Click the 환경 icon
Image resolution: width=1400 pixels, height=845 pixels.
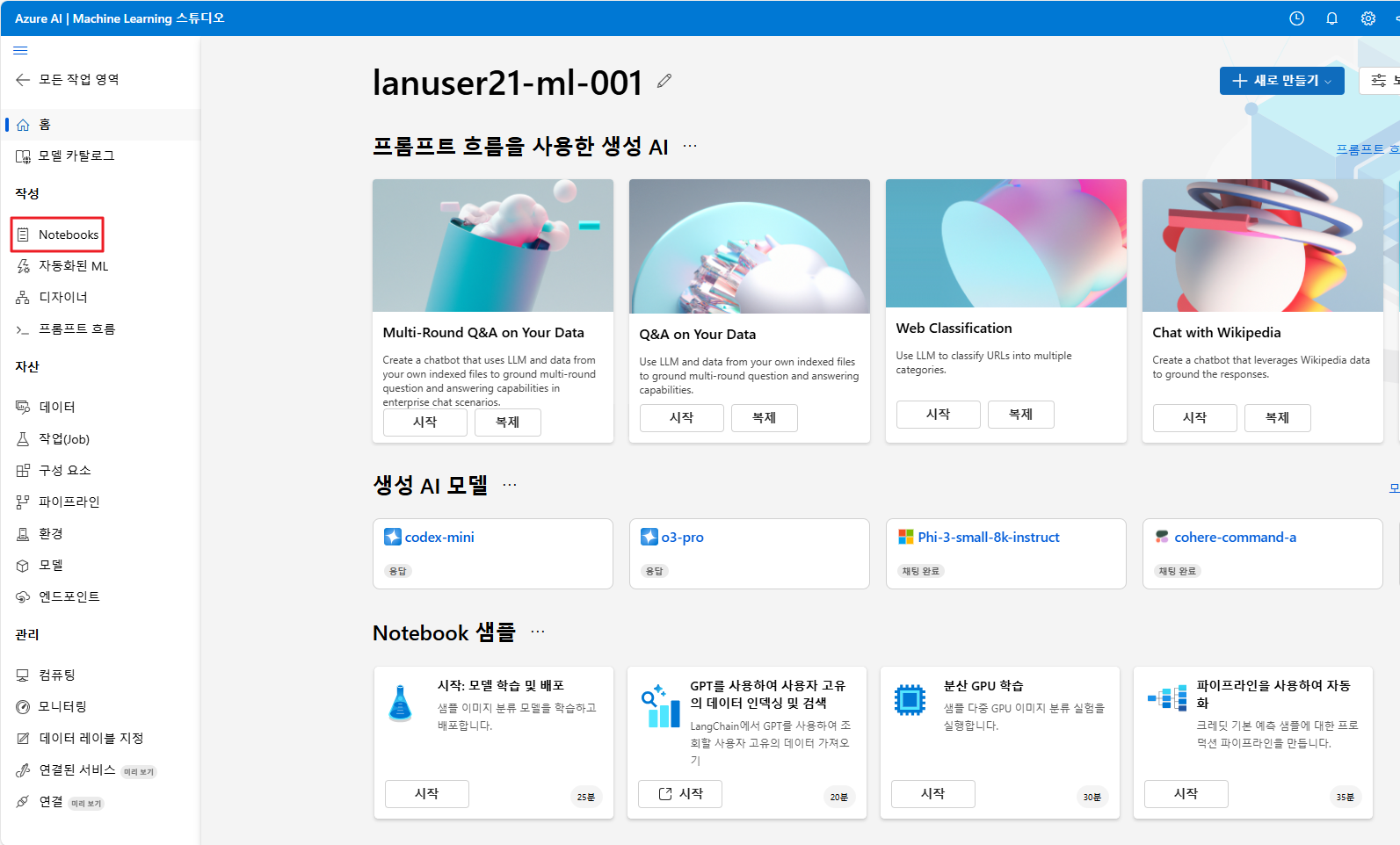click(23, 533)
